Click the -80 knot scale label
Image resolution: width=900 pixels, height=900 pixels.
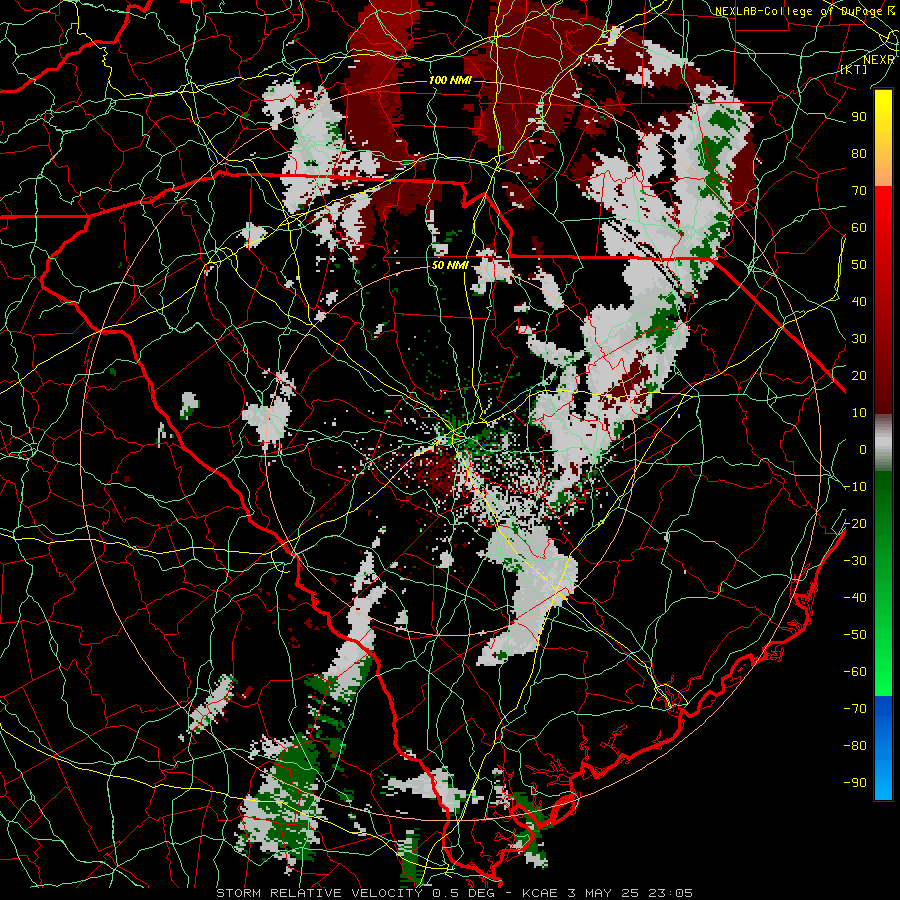(855, 746)
